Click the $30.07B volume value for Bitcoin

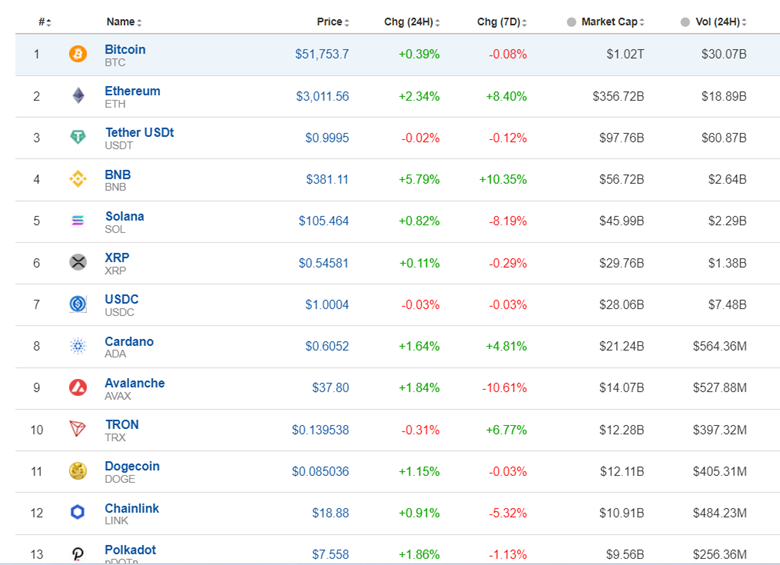click(x=724, y=54)
